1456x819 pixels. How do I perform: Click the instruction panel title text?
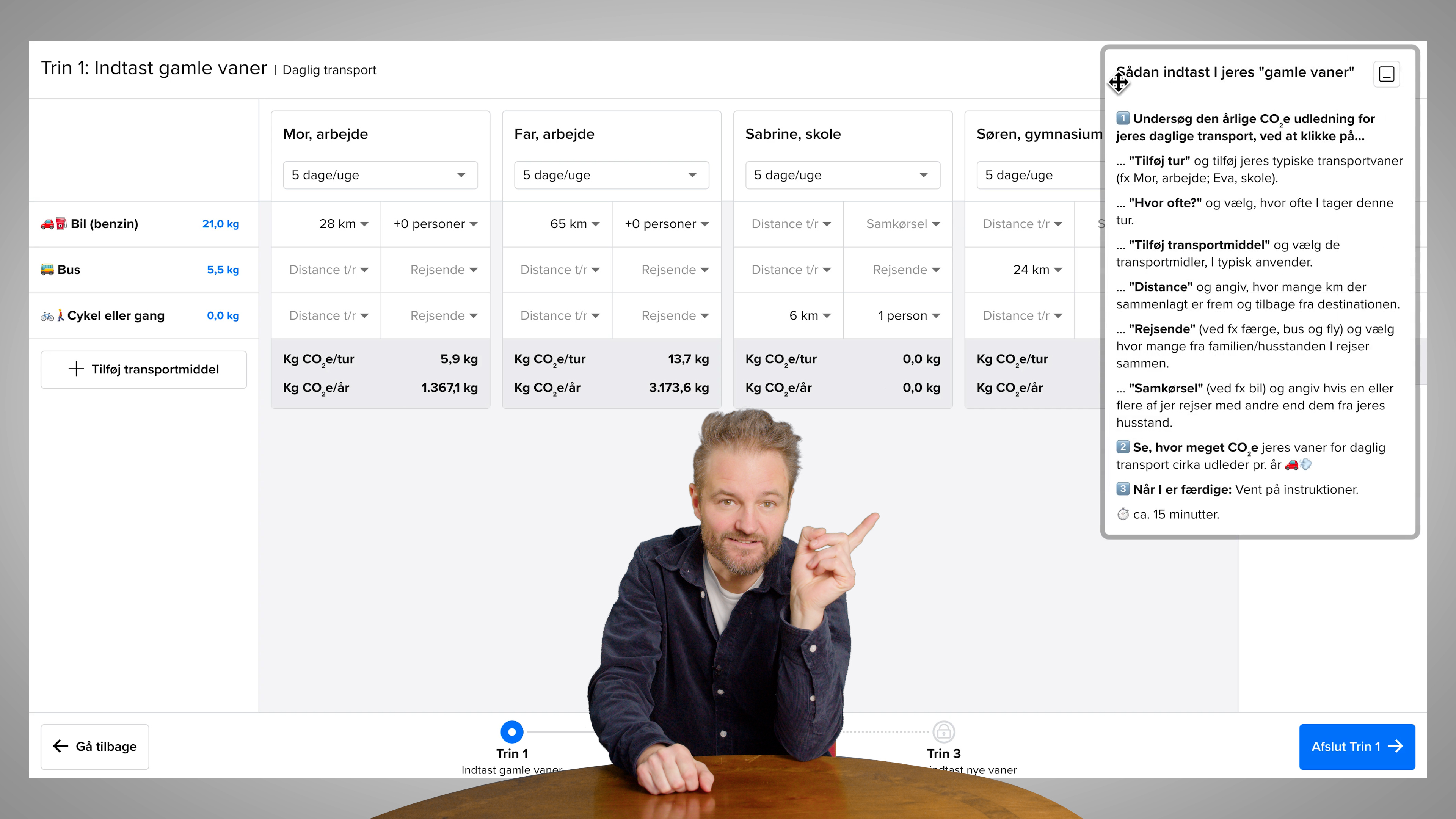pos(1235,72)
